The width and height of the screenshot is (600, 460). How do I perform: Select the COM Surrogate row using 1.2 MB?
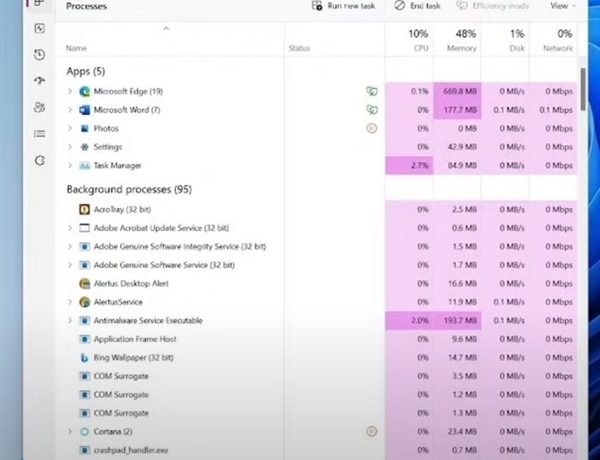click(316, 395)
